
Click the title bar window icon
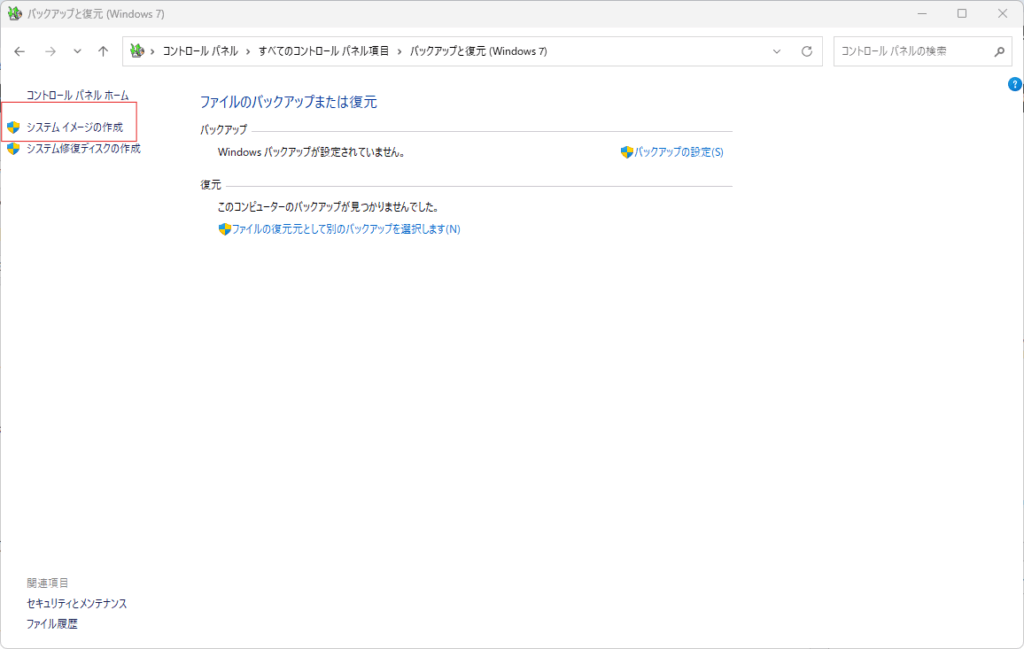click(14, 14)
